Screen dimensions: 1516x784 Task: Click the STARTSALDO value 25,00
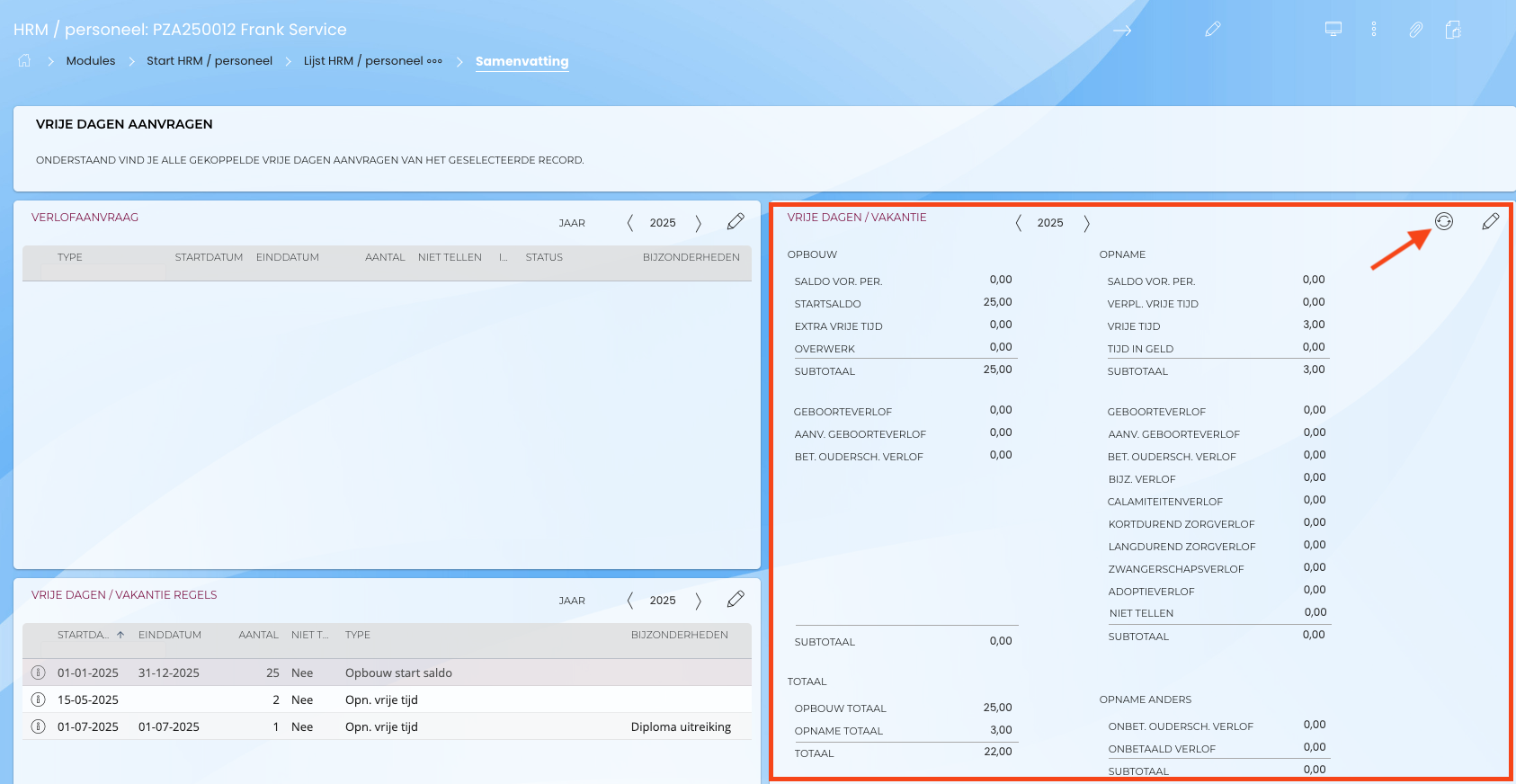pos(997,302)
